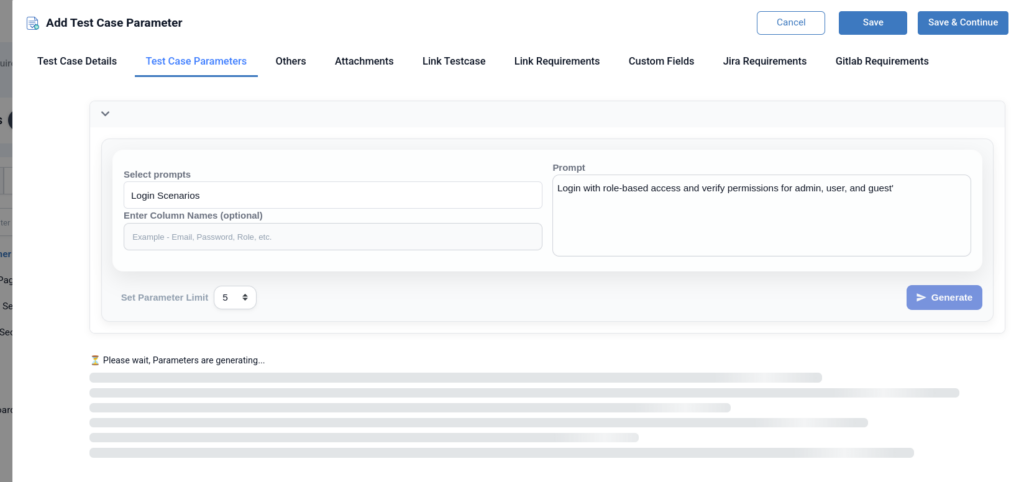This screenshot has height=482, width=1024.
Task: Collapse the prompt panel using the chevron
Action: [105, 114]
